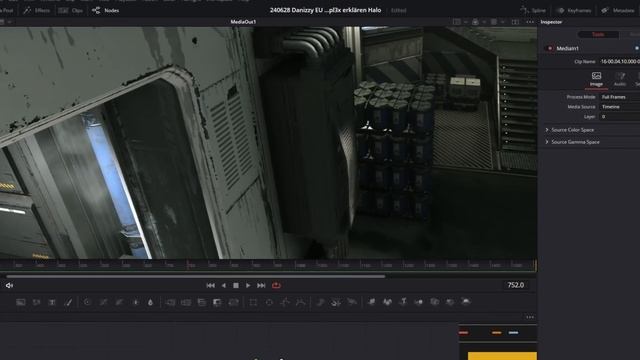
Task: Click the current frame field 752.0
Action: click(516, 285)
